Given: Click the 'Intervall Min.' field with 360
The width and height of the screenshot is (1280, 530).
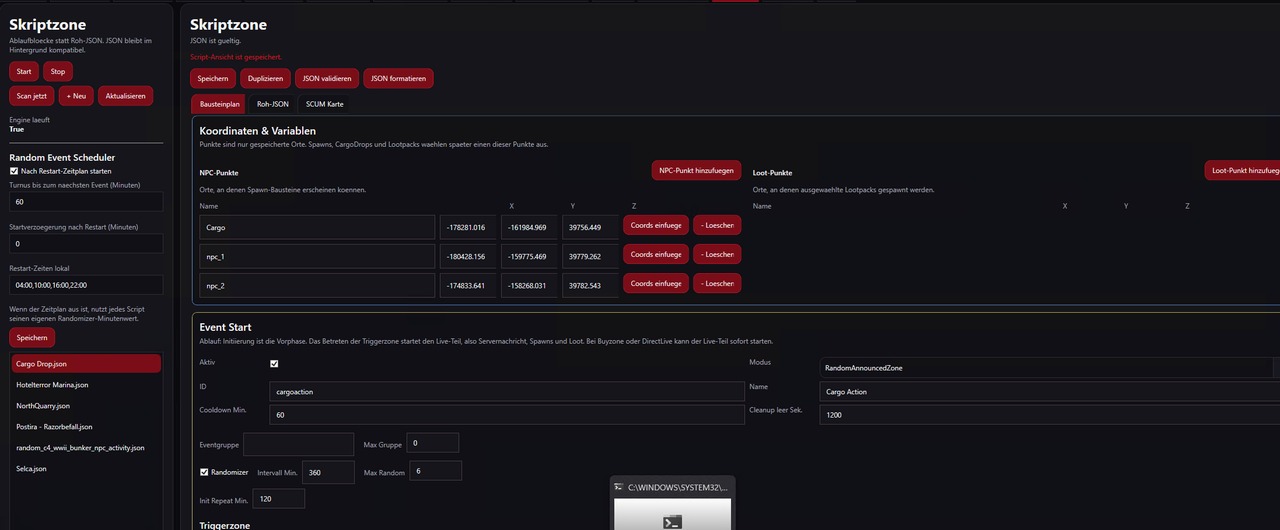Looking at the screenshot, I should pyautogui.click(x=329, y=472).
